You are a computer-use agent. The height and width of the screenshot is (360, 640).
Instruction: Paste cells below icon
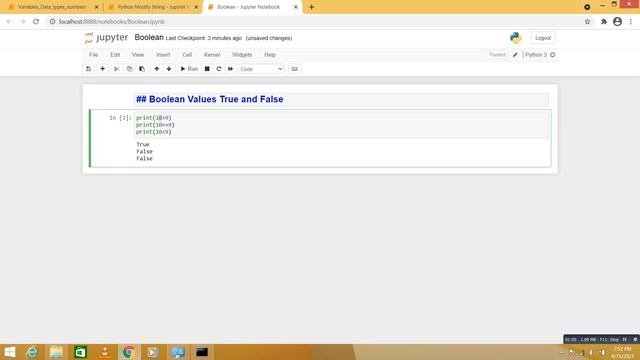click(x=142, y=69)
